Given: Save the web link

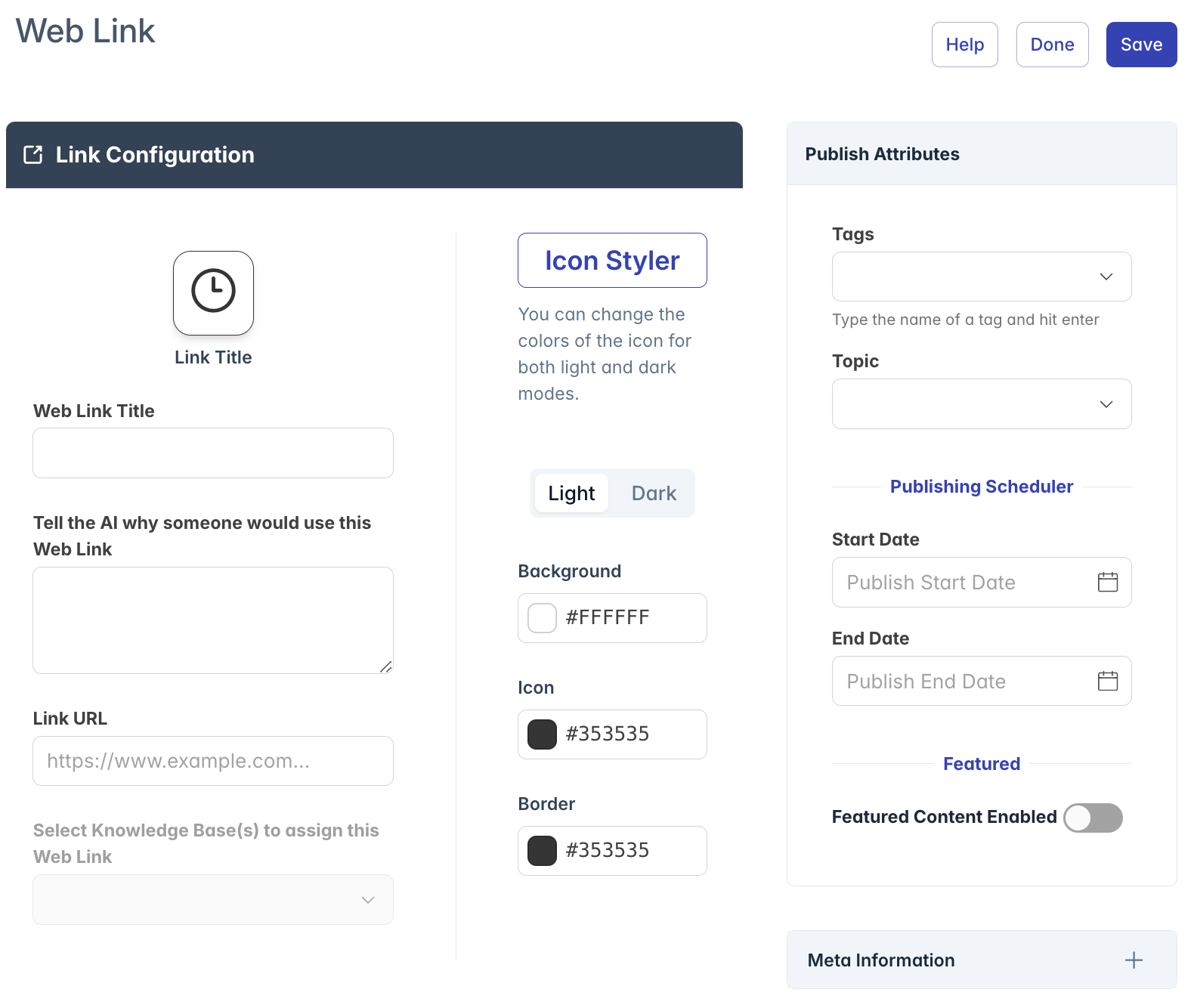Looking at the screenshot, I should point(1142,45).
